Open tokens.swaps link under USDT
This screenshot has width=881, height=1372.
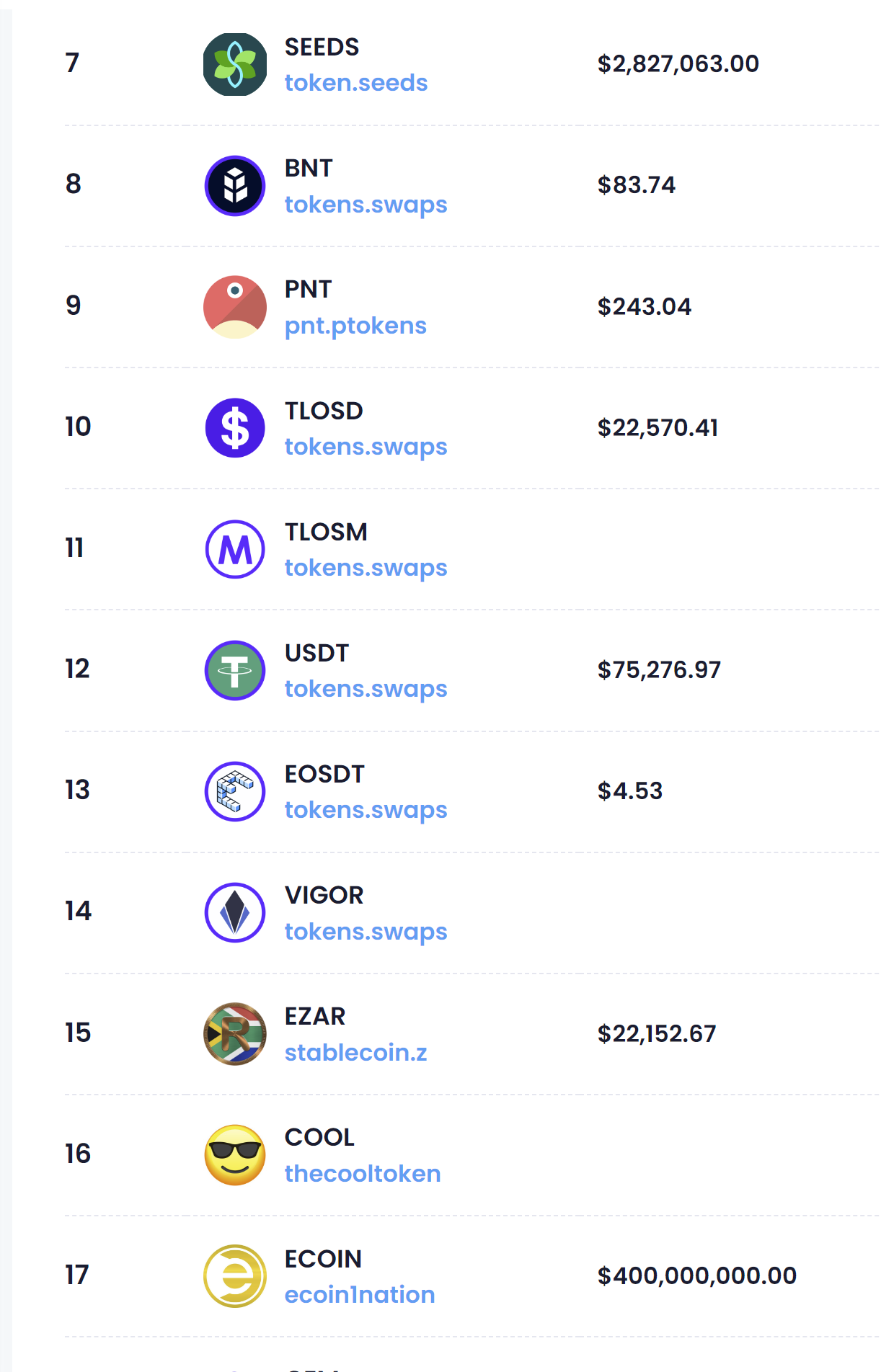click(x=366, y=689)
